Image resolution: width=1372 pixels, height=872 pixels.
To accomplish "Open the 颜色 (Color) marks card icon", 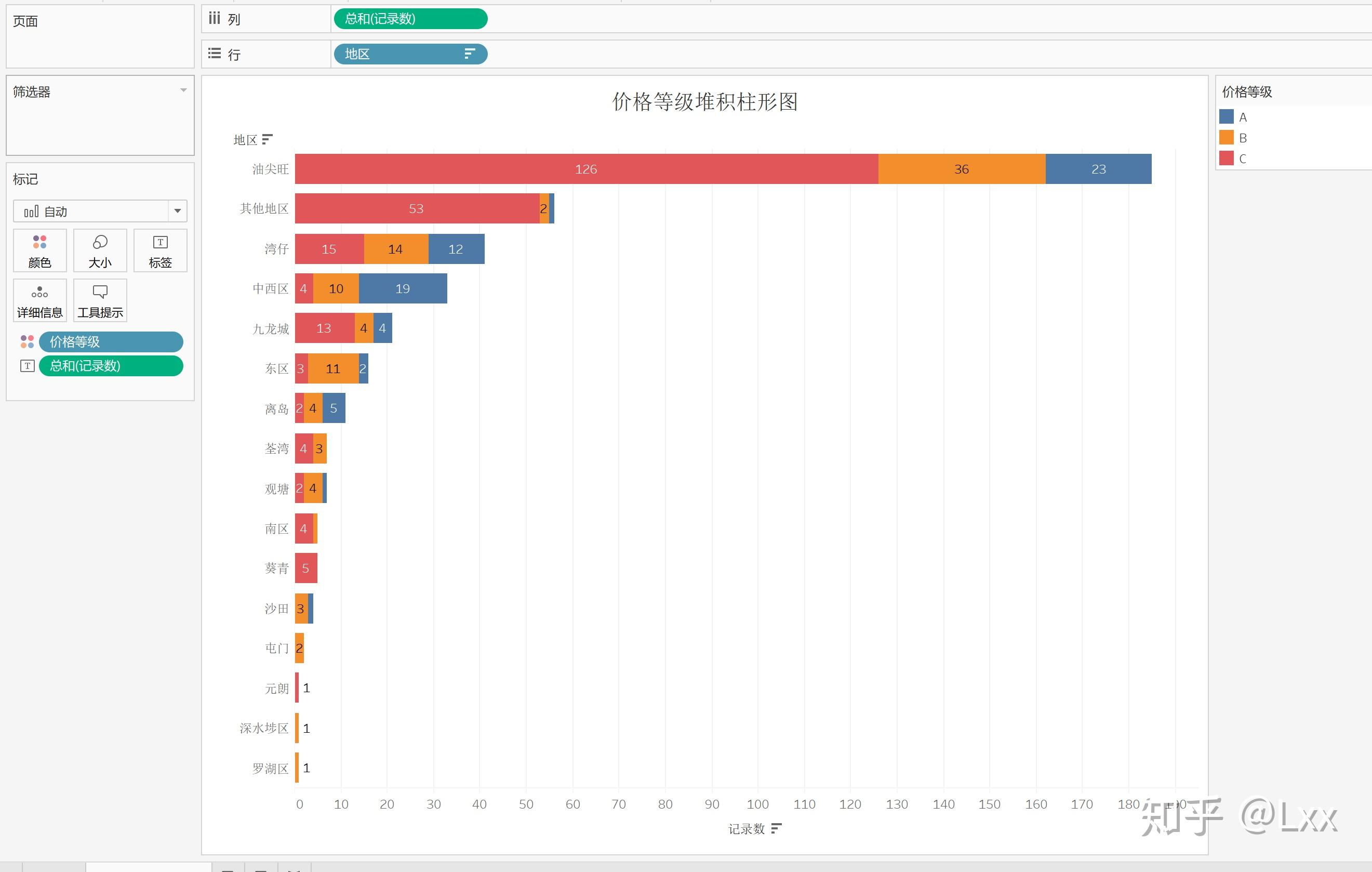I will [39, 249].
